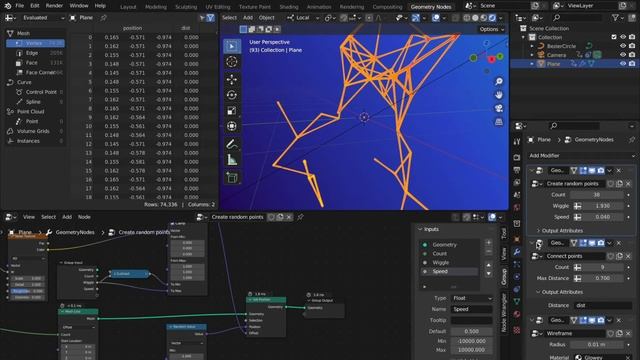
Task: Click the Wireframe Radius field 0.01 m
Action: tap(596, 344)
